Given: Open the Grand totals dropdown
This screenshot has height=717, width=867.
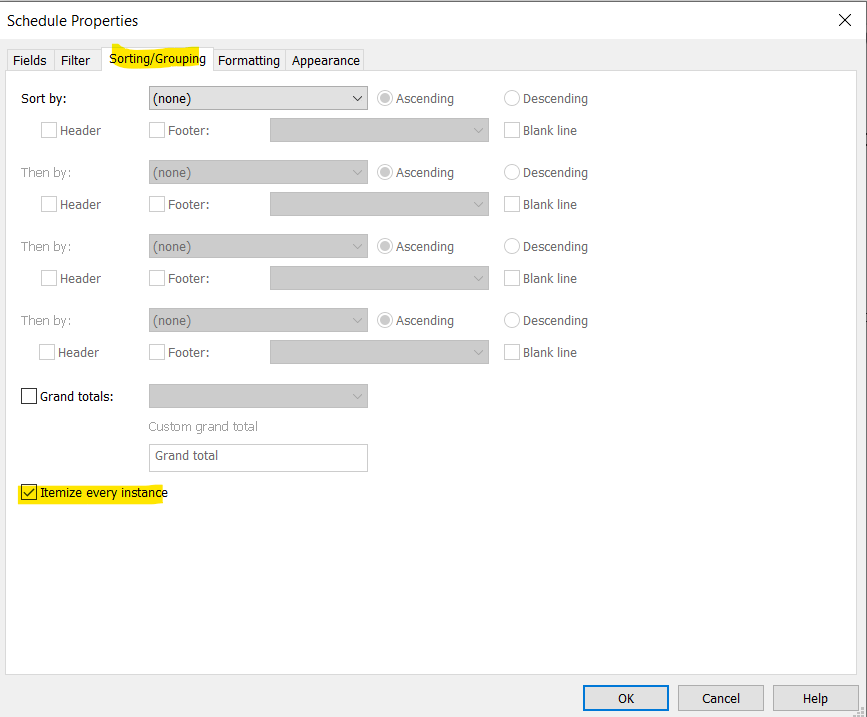Looking at the screenshot, I should (258, 396).
